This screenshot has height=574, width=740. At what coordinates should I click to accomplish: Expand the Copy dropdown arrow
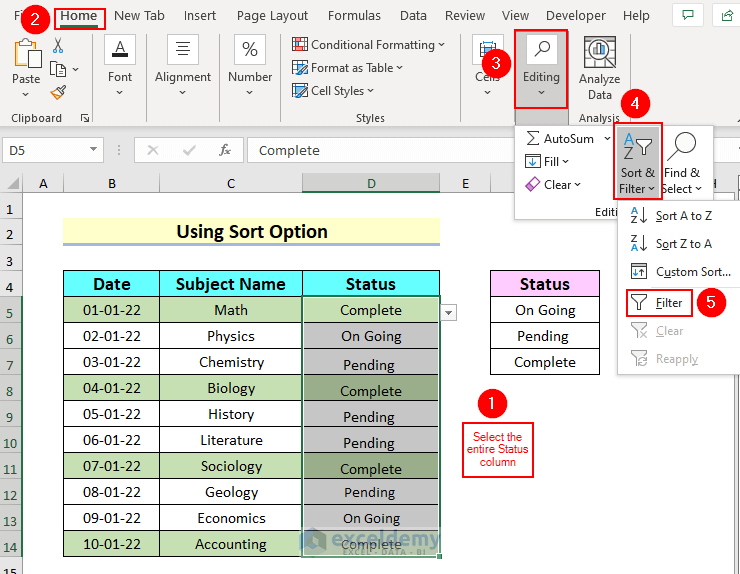pyautogui.click(x=76, y=69)
